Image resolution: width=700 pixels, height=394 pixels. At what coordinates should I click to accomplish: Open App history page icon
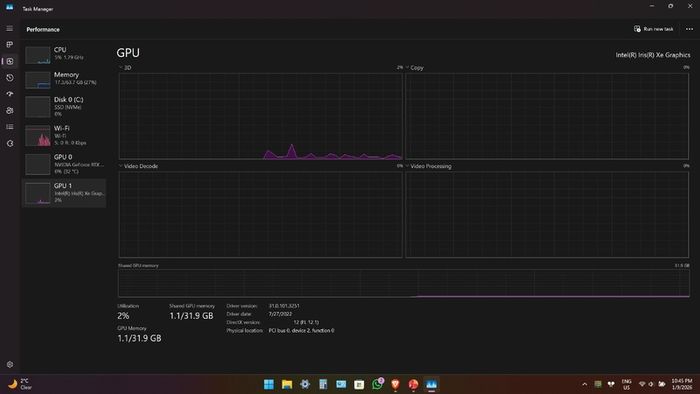(9, 78)
